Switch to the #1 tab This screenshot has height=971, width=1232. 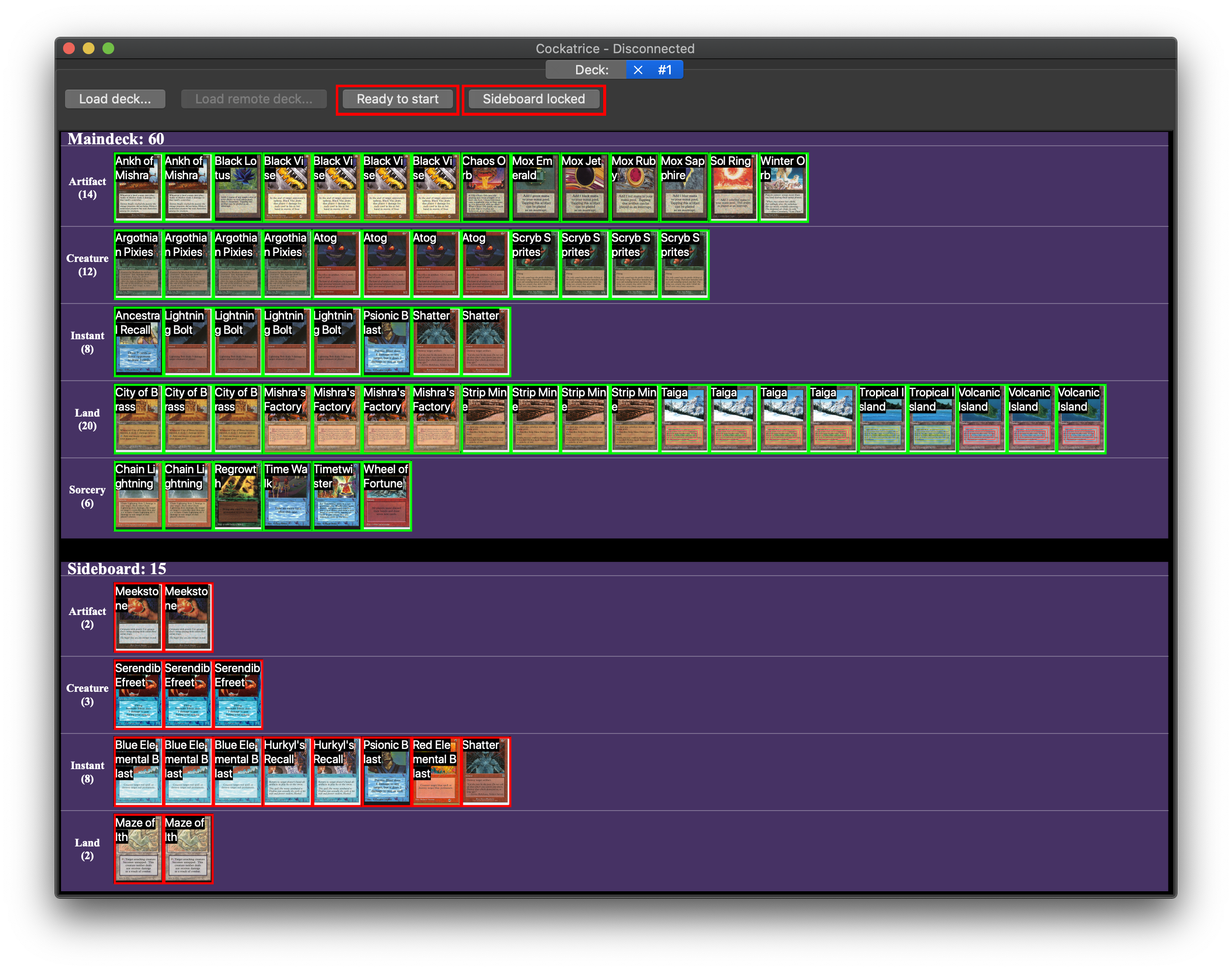tap(665, 70)
